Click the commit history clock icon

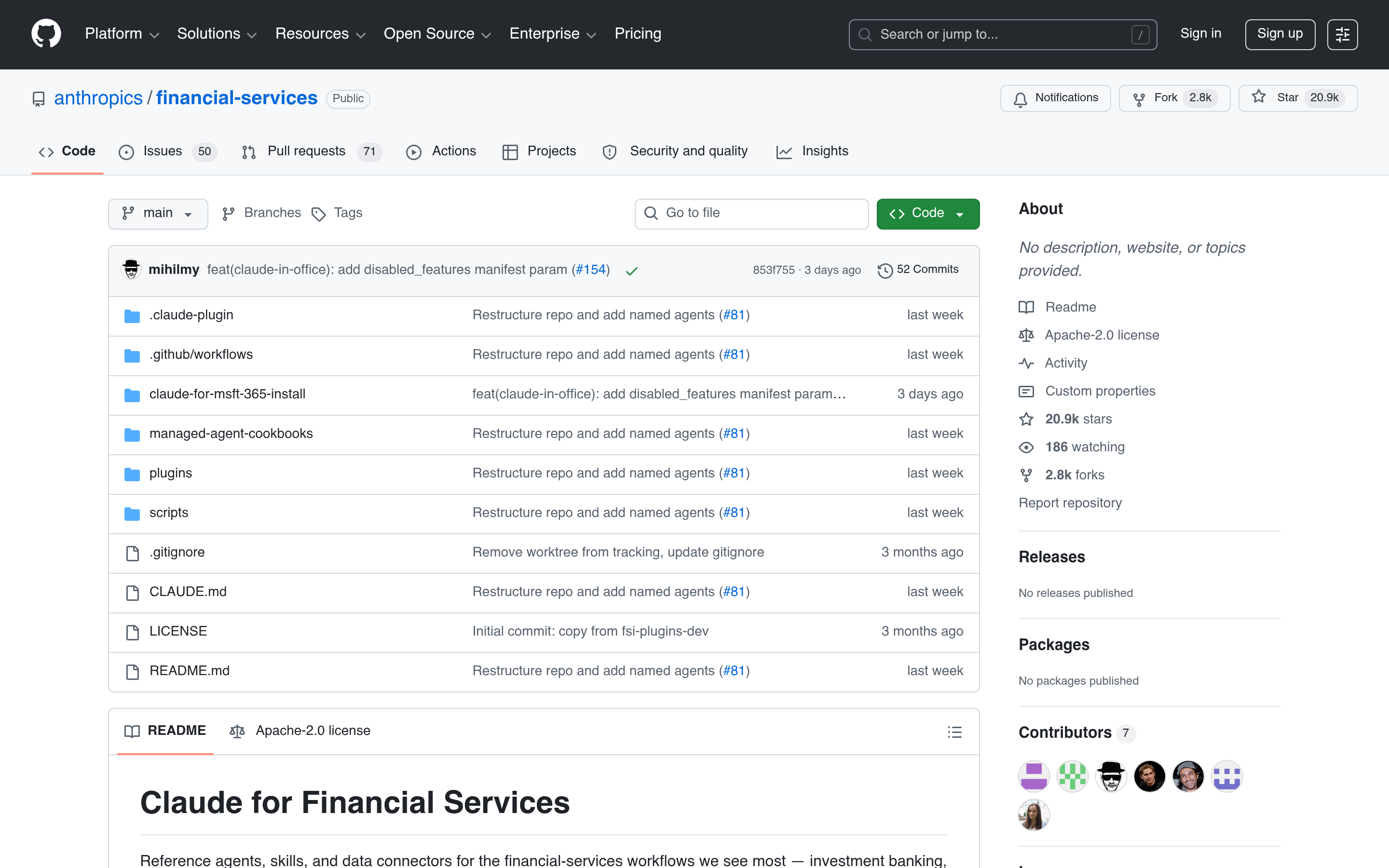click(885, 271)
